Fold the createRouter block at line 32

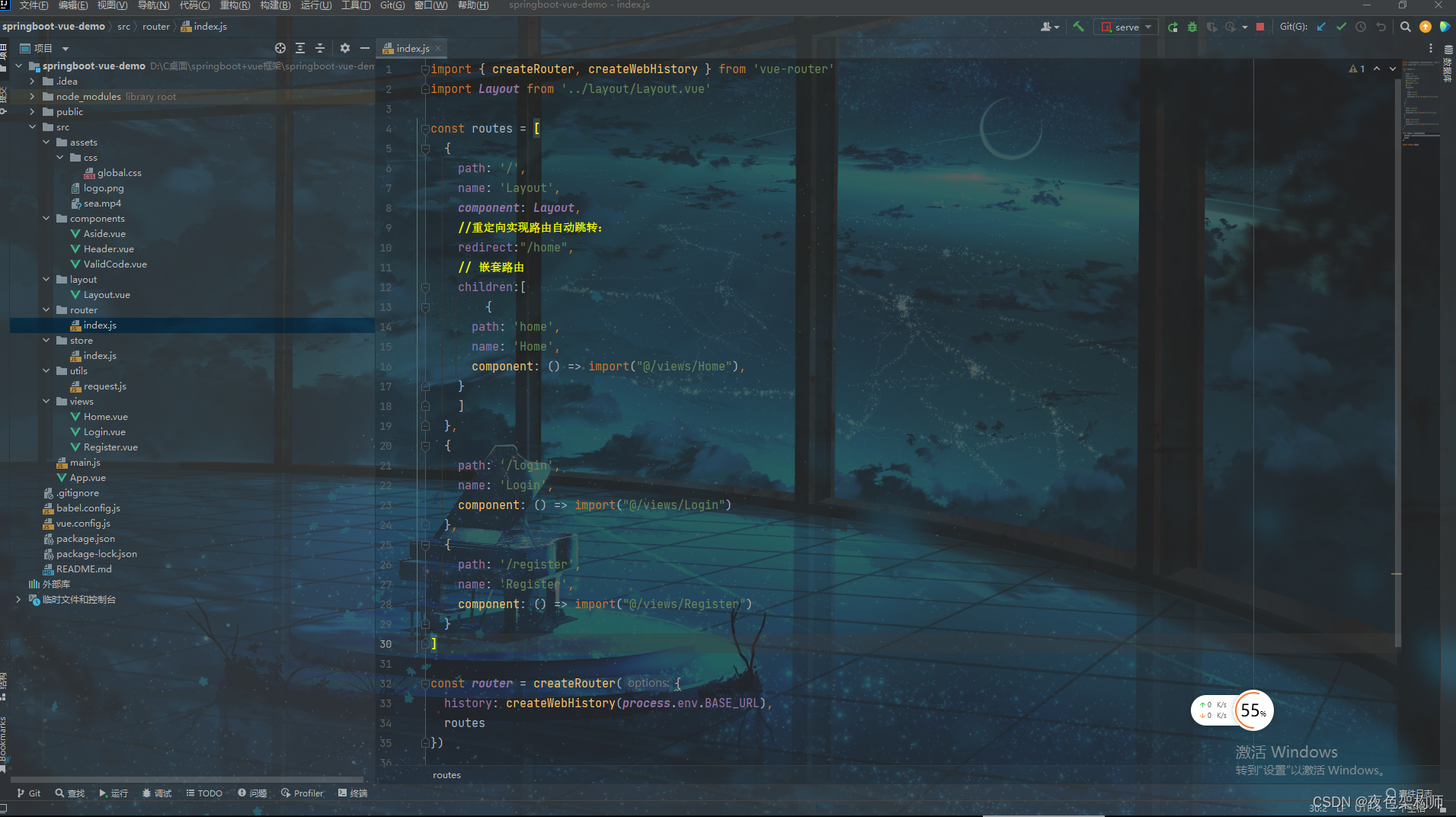pyautogui.click(x=425, y=684)
